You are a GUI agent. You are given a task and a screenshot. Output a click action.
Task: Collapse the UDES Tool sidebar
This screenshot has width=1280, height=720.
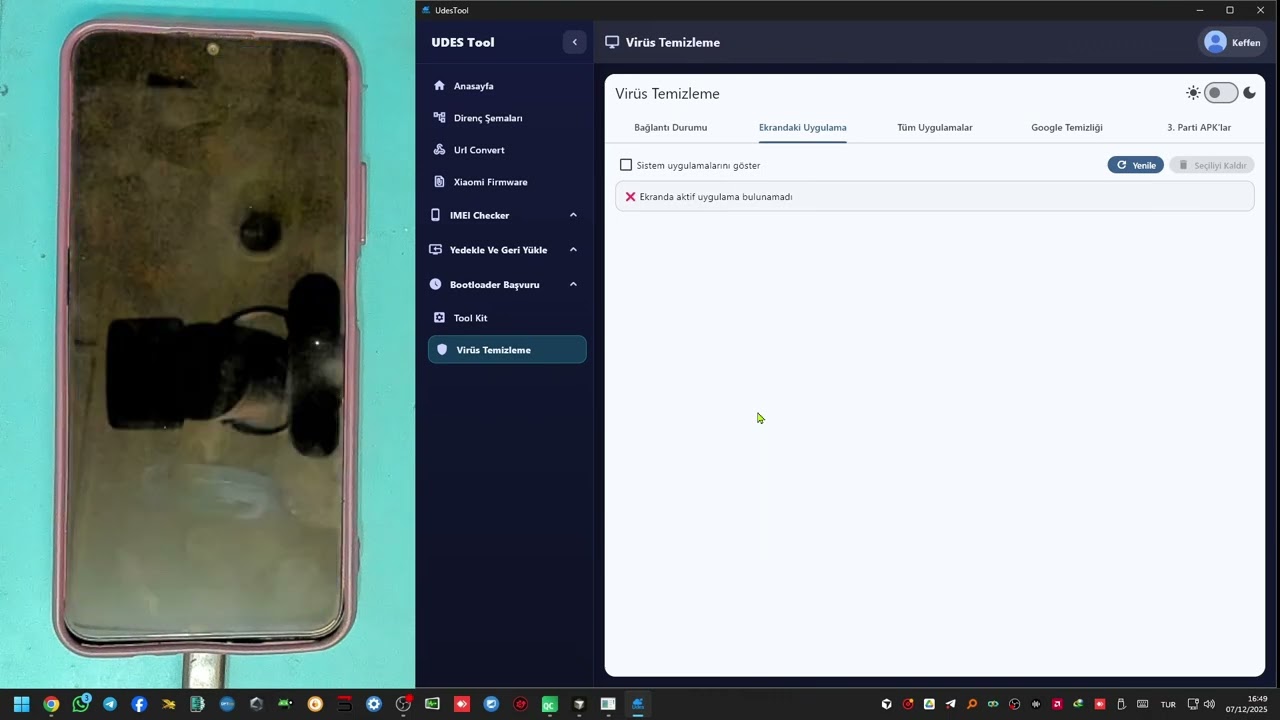click(574, 42)
